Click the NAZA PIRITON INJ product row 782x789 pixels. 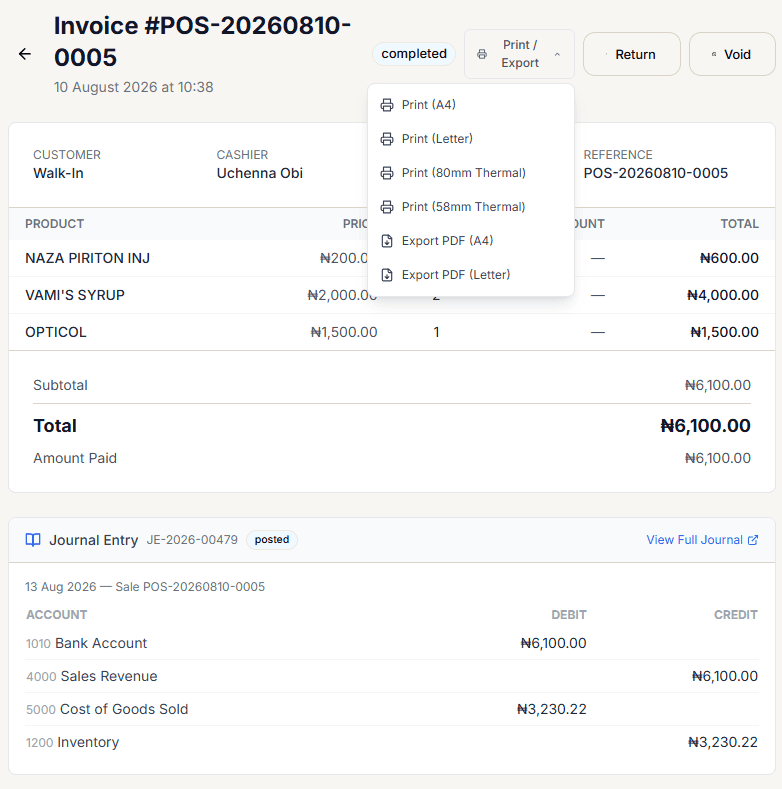[x=392, y=258]
